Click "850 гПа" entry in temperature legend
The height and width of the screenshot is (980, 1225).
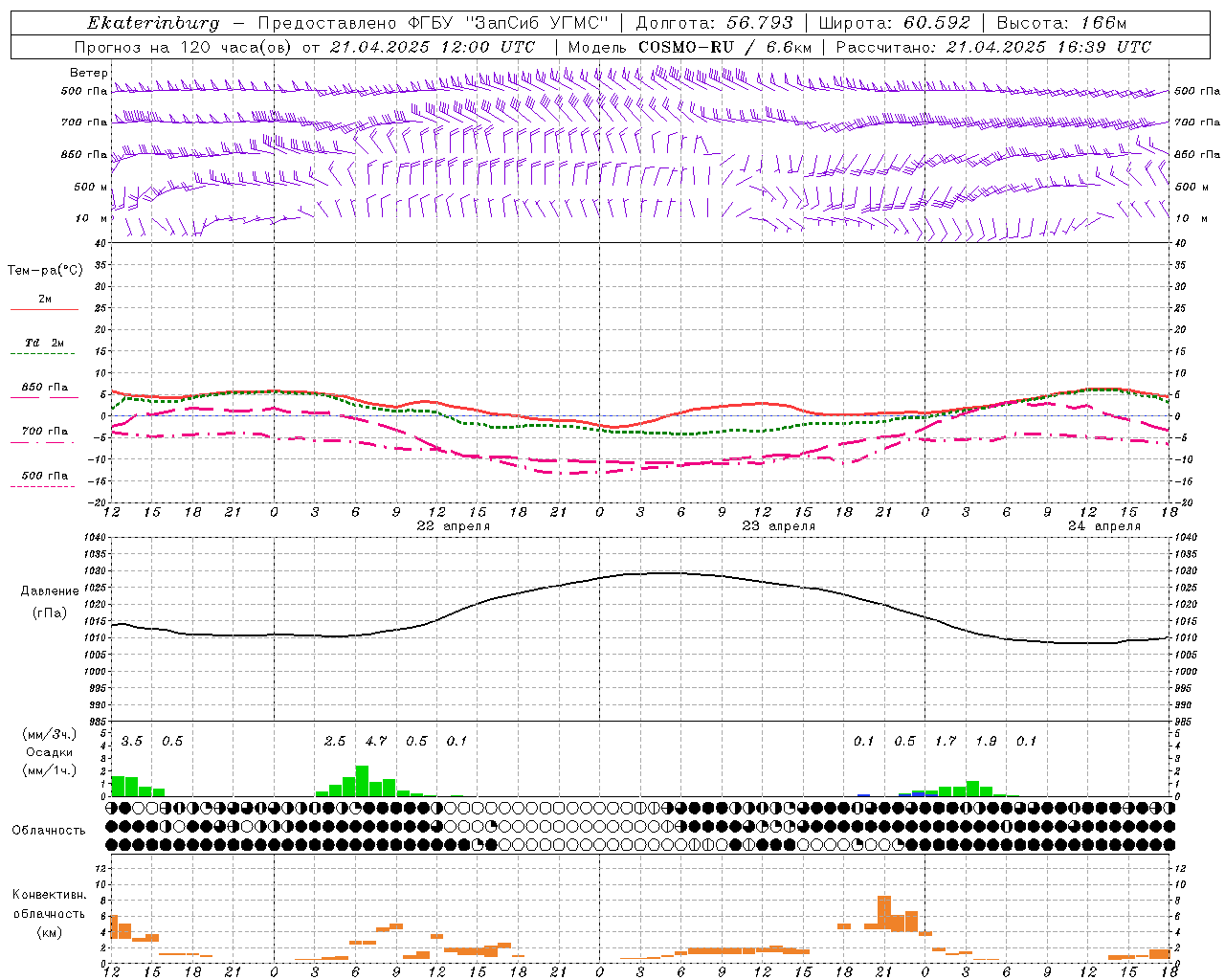pos(45,388)
